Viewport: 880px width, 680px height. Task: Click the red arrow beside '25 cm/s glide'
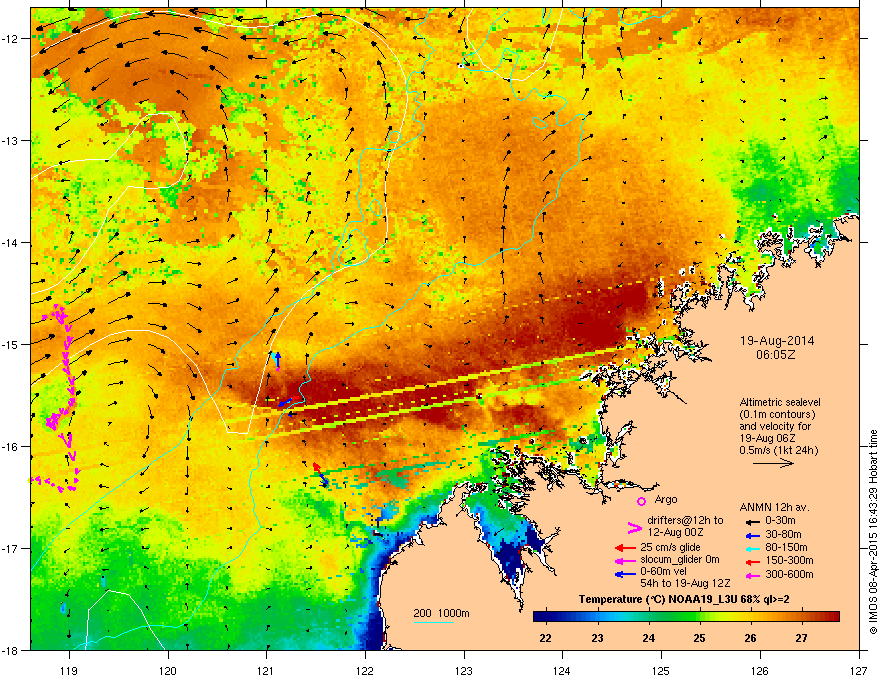(x=625, y=548)
